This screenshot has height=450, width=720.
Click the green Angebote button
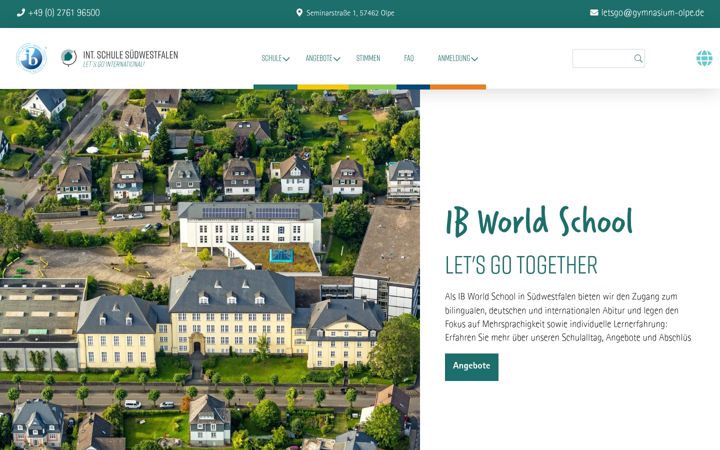click(471, 367)
